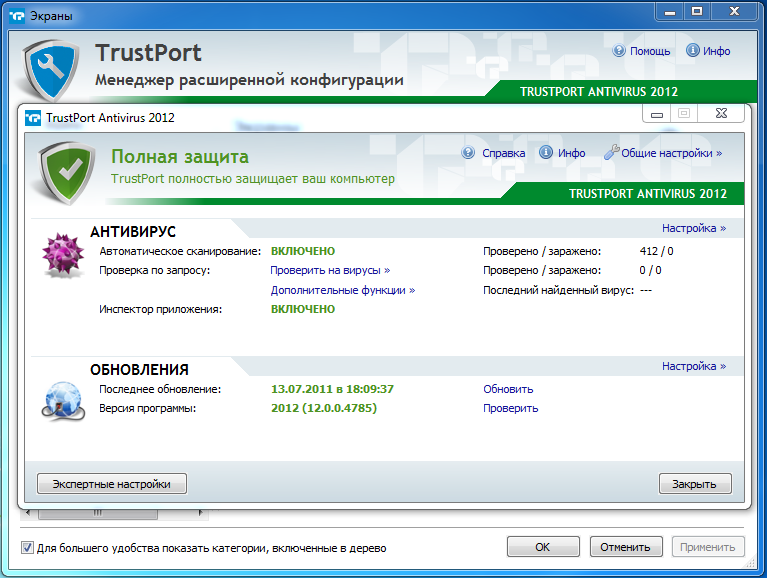Viewport: 767px width, 578px height.
Task: Click Проверить на вирусы link
Action: [330, 270]
